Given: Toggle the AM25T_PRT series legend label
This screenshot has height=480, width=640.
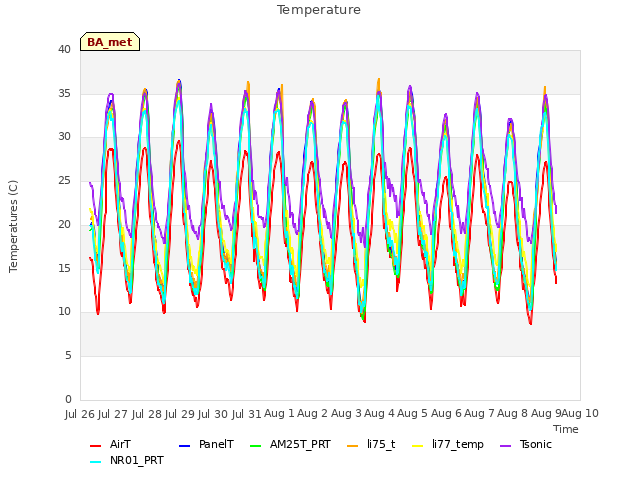Looking at the screenshot, I should coord(300,444).
